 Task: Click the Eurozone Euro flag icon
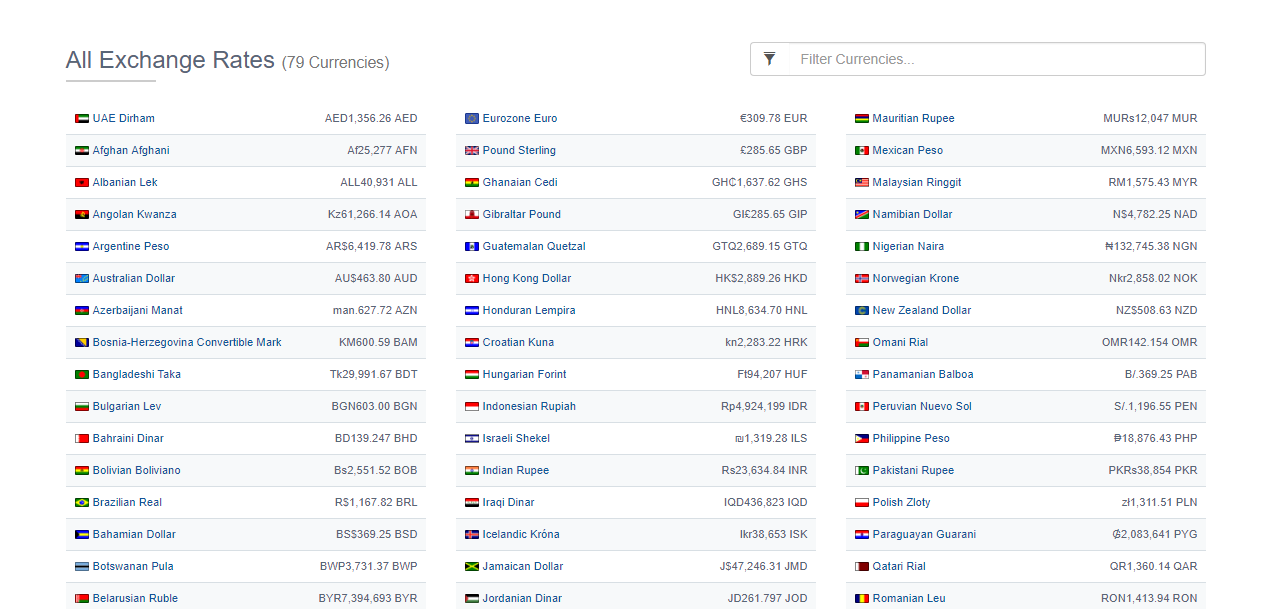pyautogui.click(x=472, y=119)
